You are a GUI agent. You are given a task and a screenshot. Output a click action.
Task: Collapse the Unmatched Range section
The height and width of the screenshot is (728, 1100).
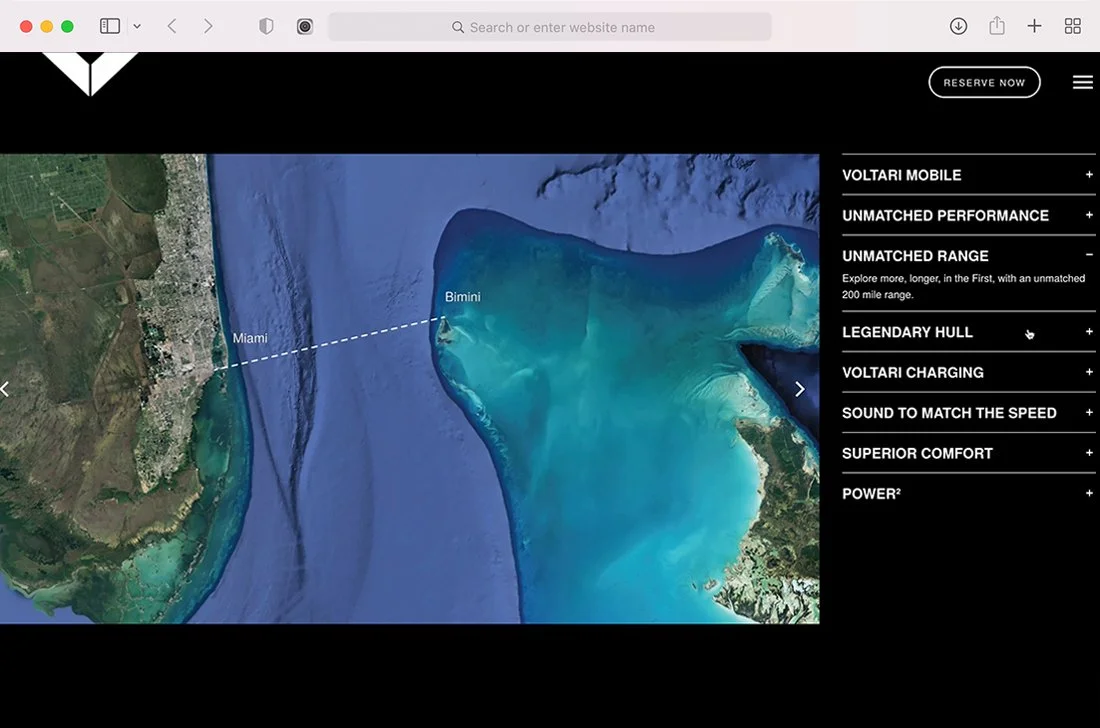click(x=968, y=256)
